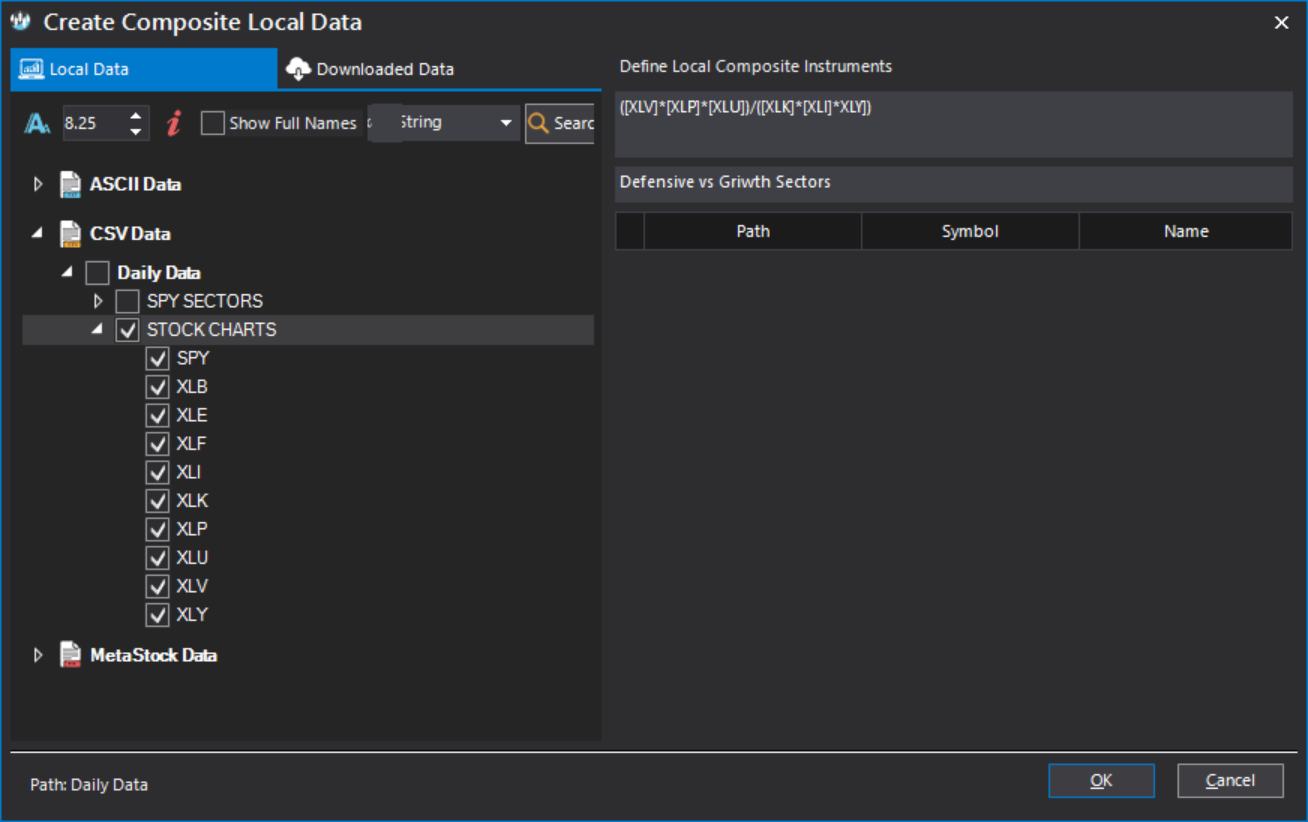
Task: Click the Name column header
Action: point(1186,231)
